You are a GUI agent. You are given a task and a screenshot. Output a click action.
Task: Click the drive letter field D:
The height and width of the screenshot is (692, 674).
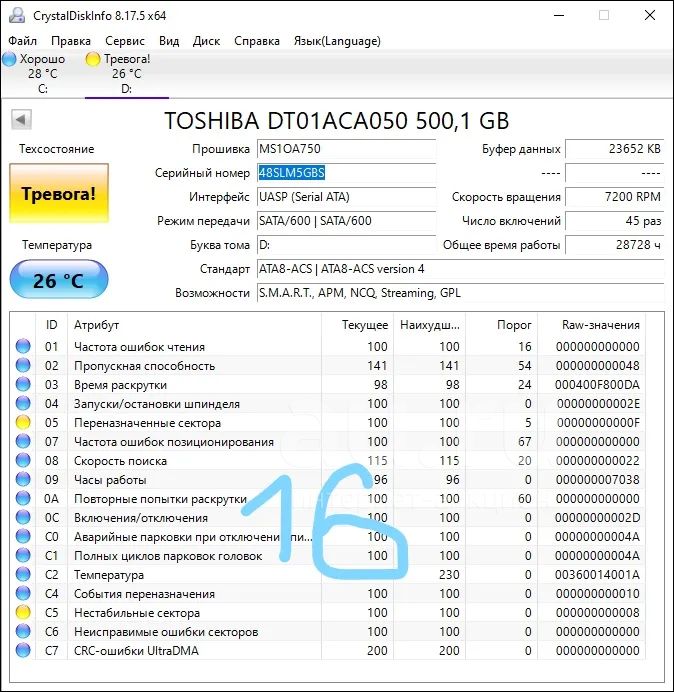pyautogui.click(x=346, y=244)
